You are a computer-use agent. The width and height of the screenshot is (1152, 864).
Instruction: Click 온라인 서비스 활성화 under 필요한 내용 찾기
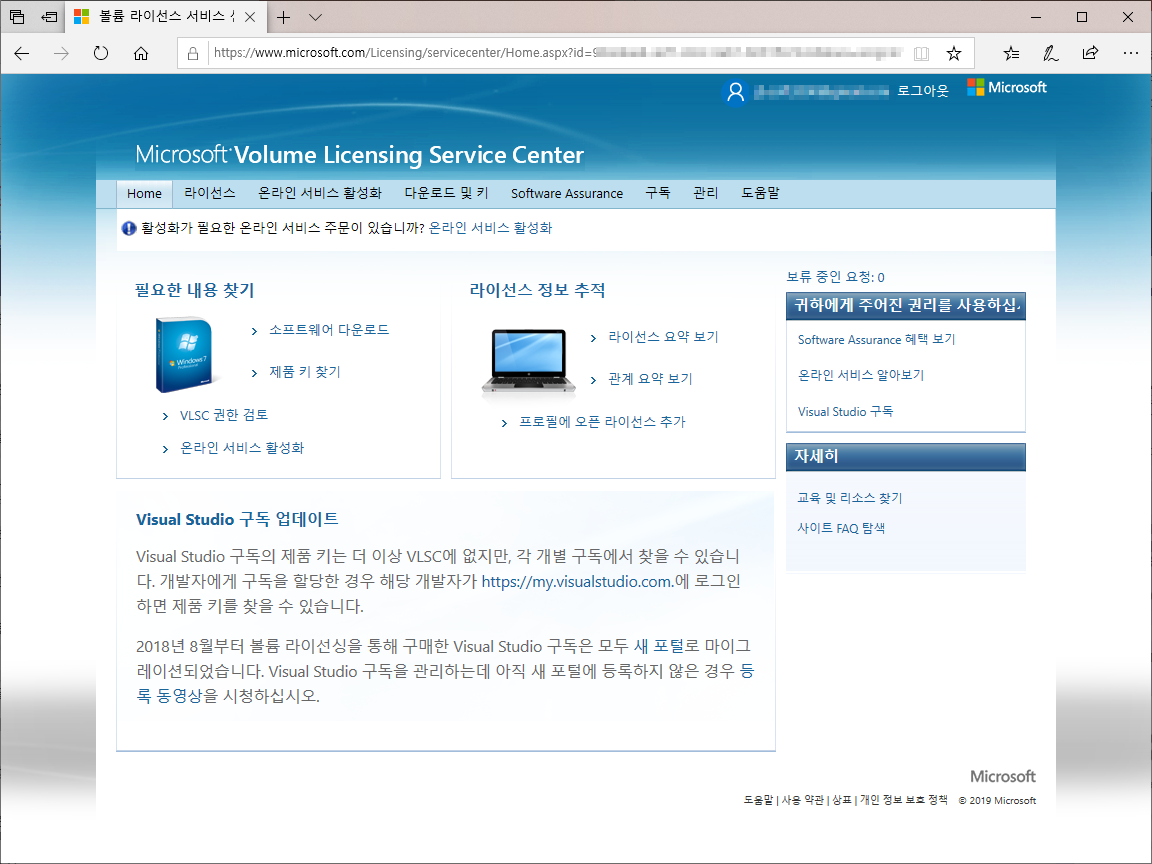[242, 448]
